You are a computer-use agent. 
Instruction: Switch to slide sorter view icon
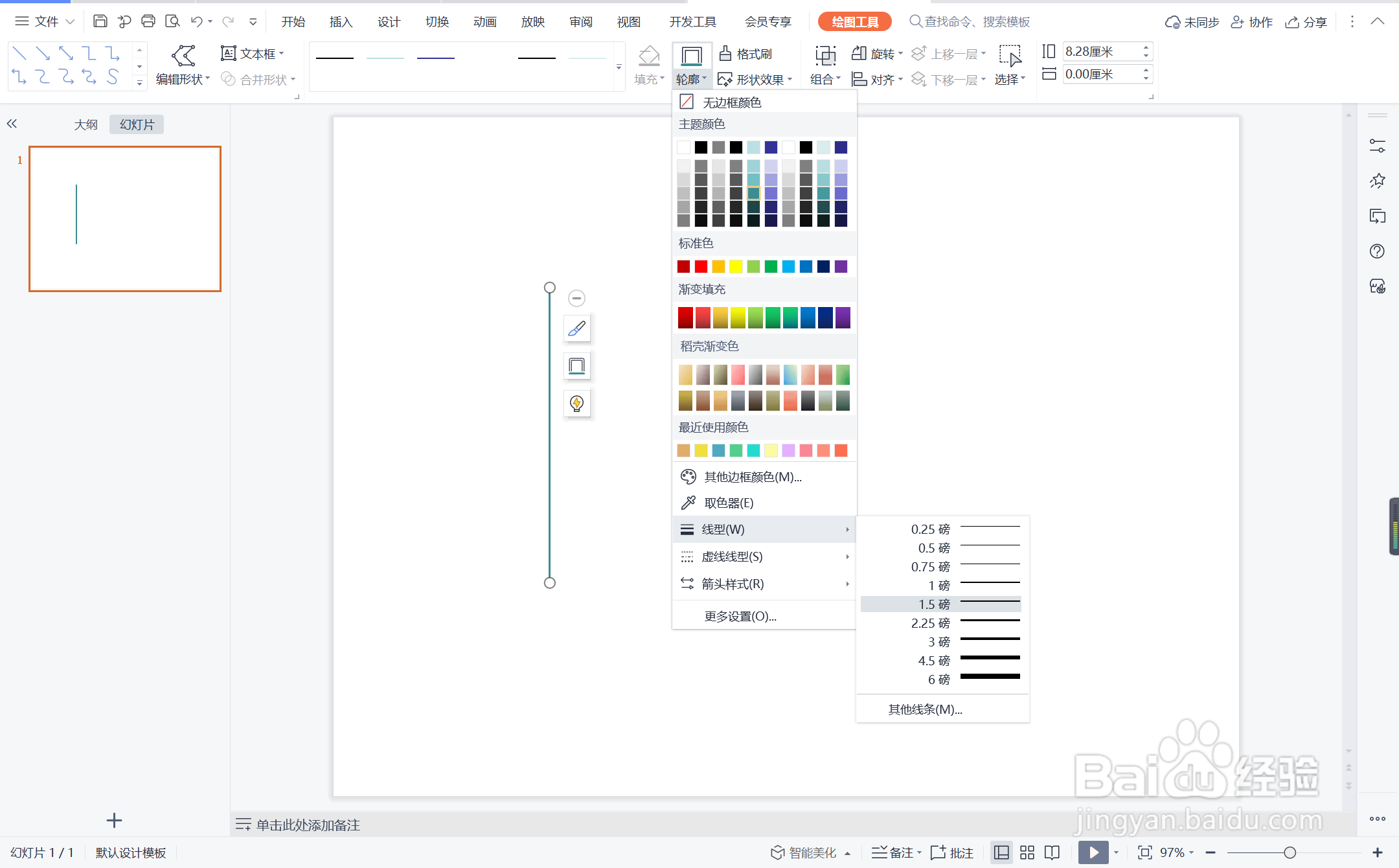[x=1027, y=852]
